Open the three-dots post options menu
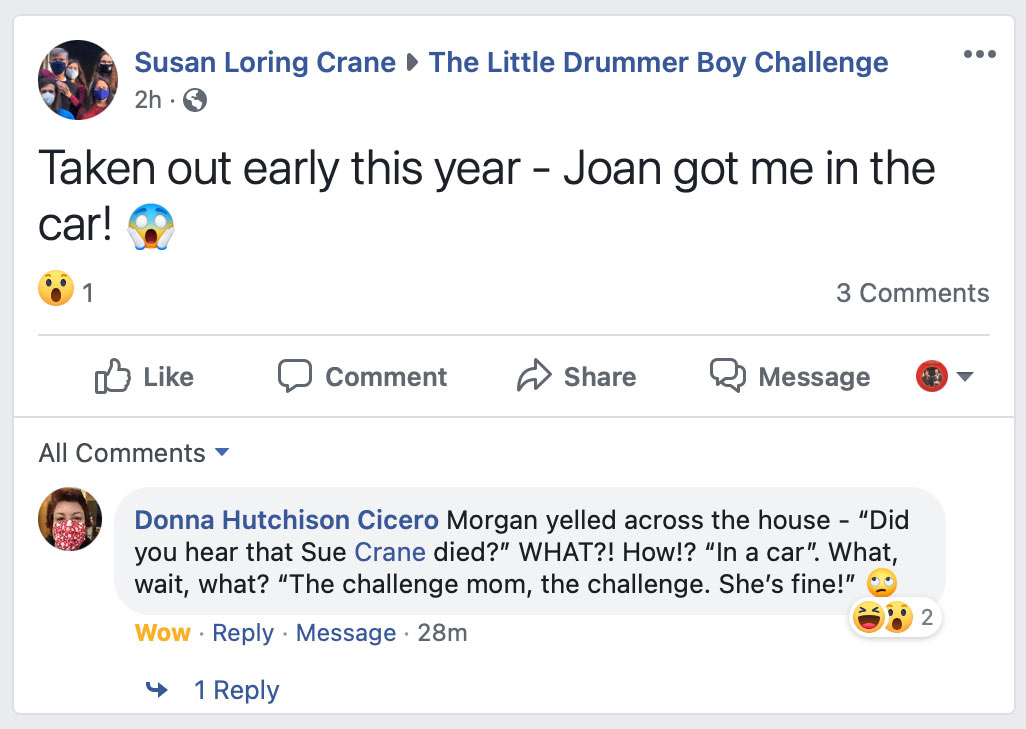Image resolution: width=1026 pixels, height=729 pixels. (979, 55)
